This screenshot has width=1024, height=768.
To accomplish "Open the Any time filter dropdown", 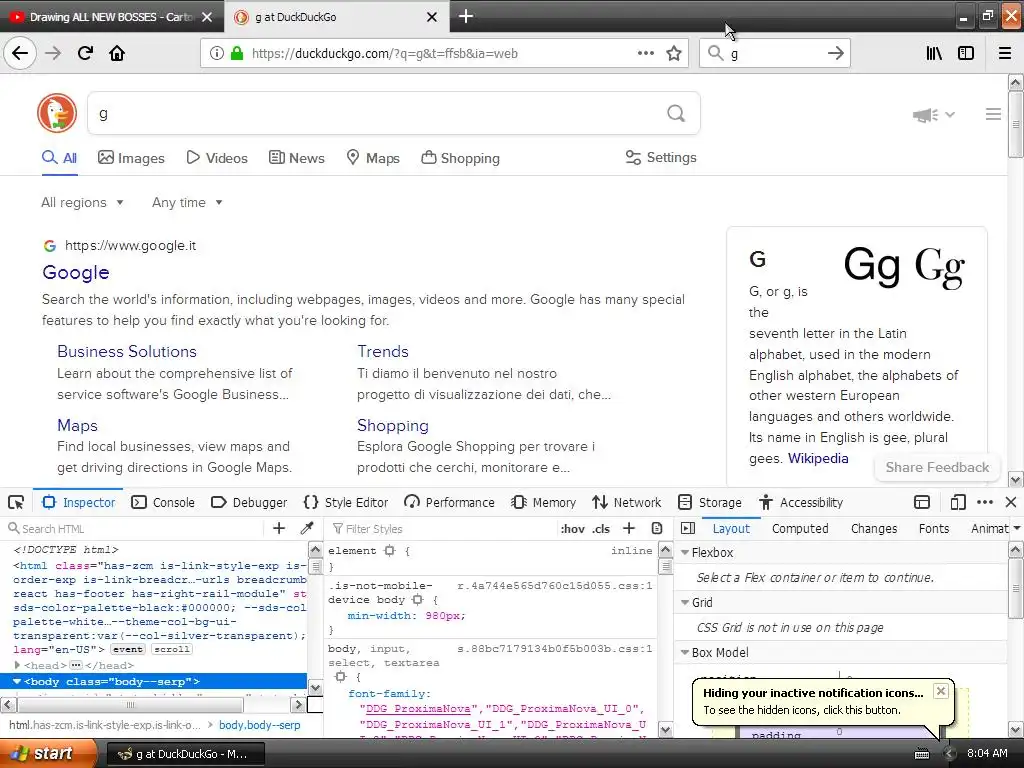I will (187, 202).
